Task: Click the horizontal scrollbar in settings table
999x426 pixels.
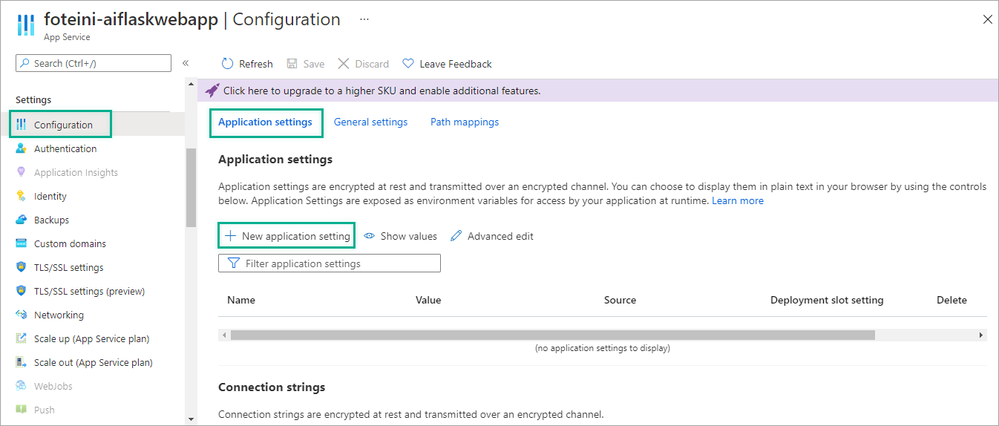Action: 552,335
